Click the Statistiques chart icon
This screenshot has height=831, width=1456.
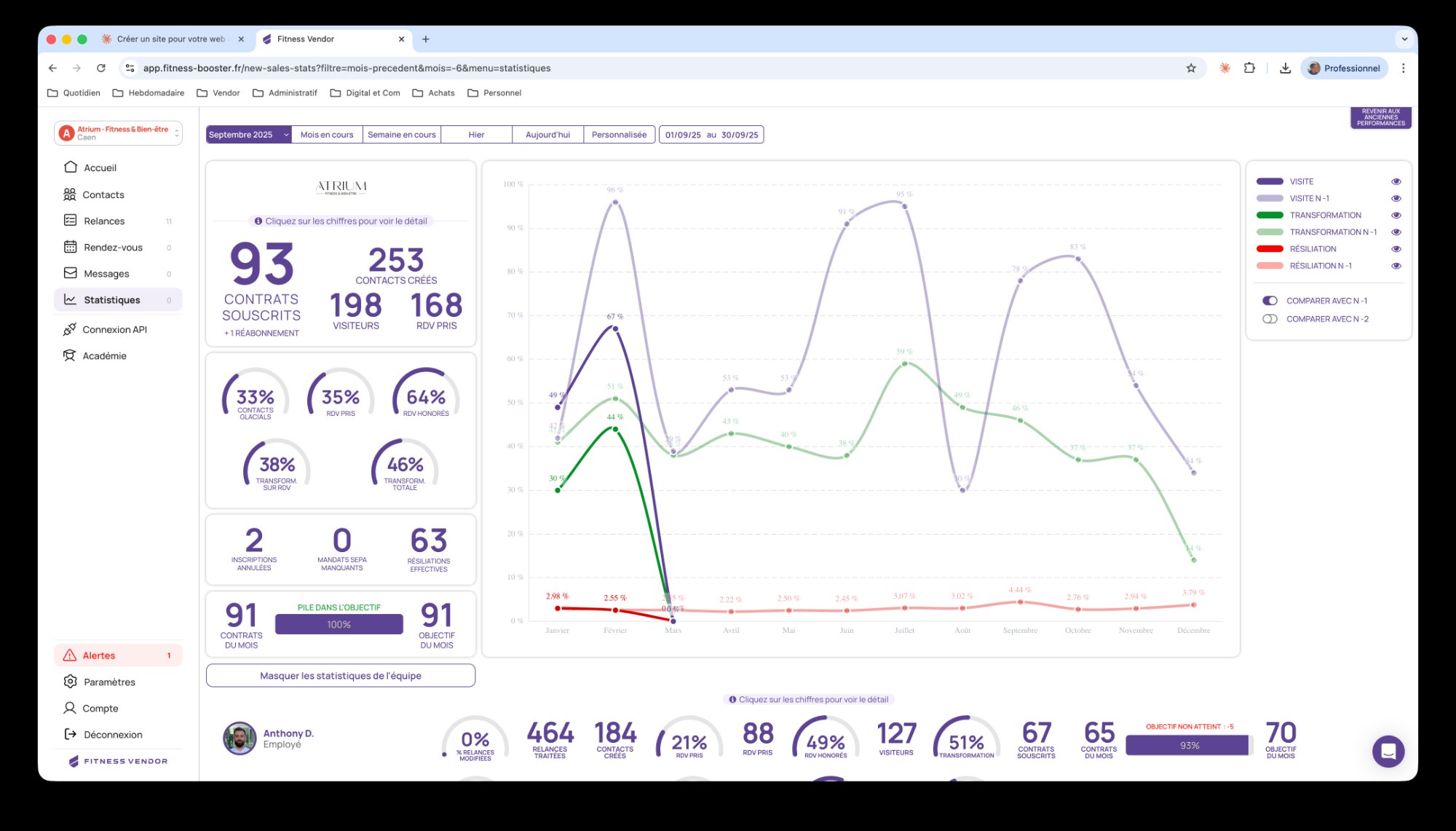point(69,299)
